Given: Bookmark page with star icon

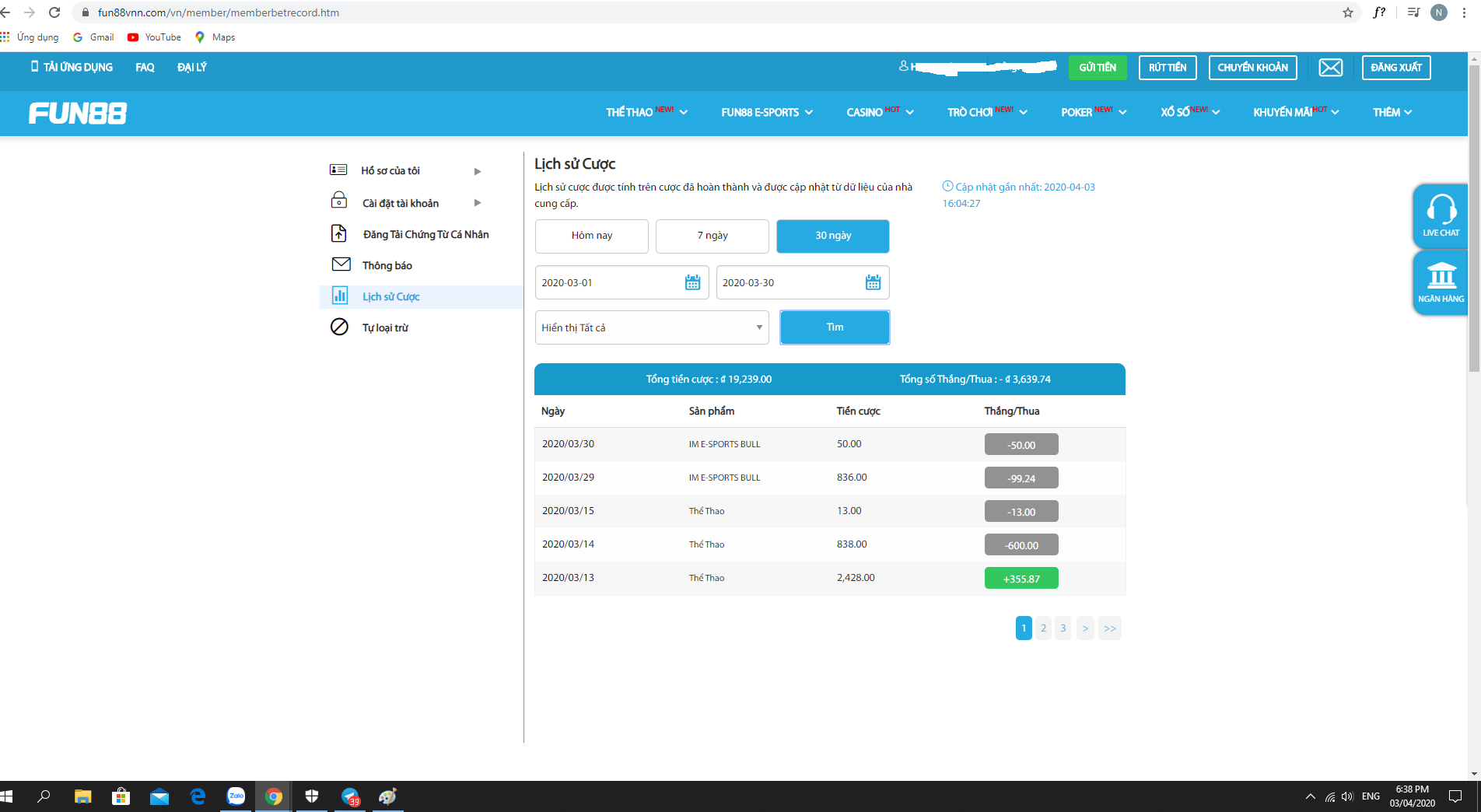Looking at the screenshot, I should point(1347,12).
